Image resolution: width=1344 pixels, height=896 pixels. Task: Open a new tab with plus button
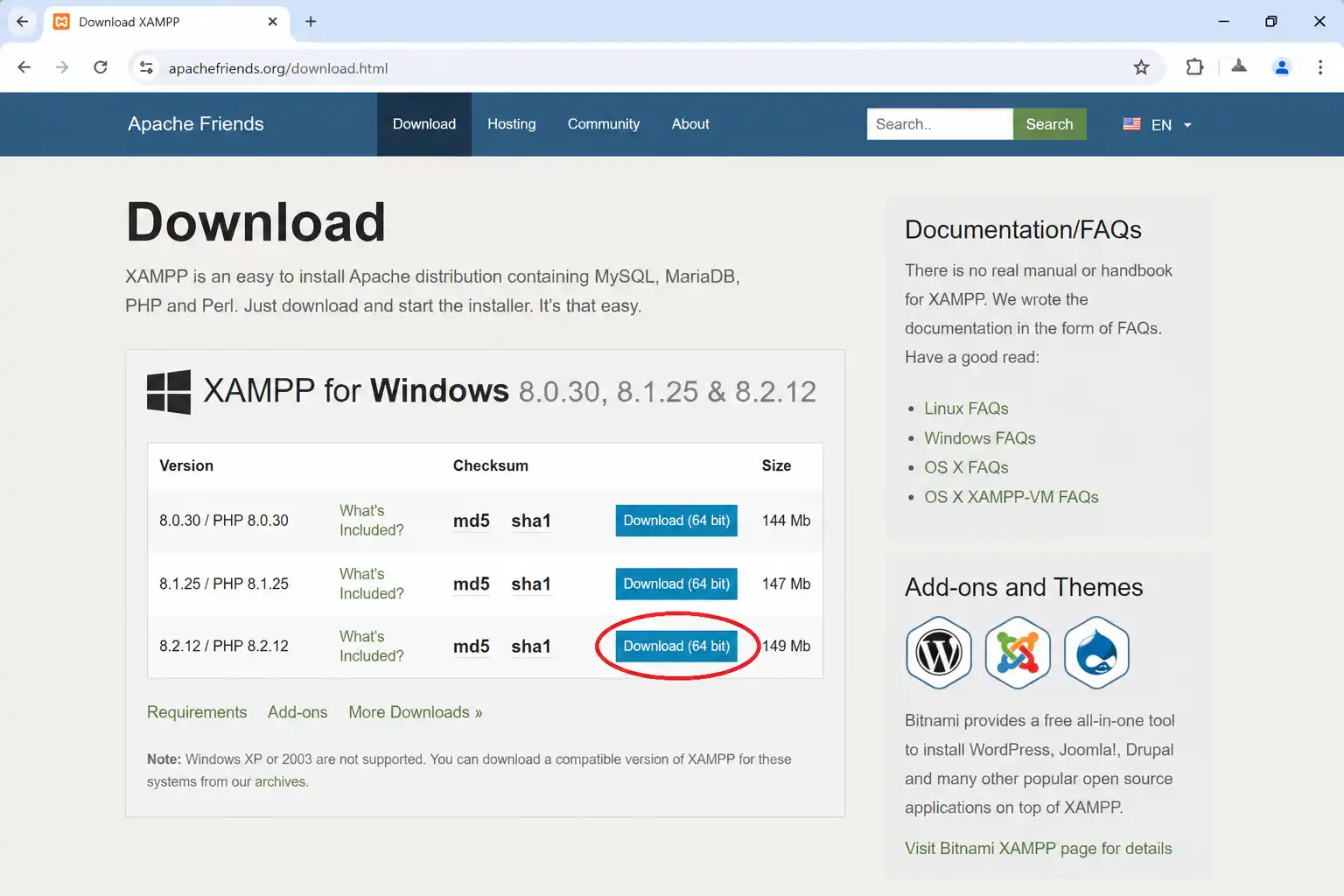point(311,22)
